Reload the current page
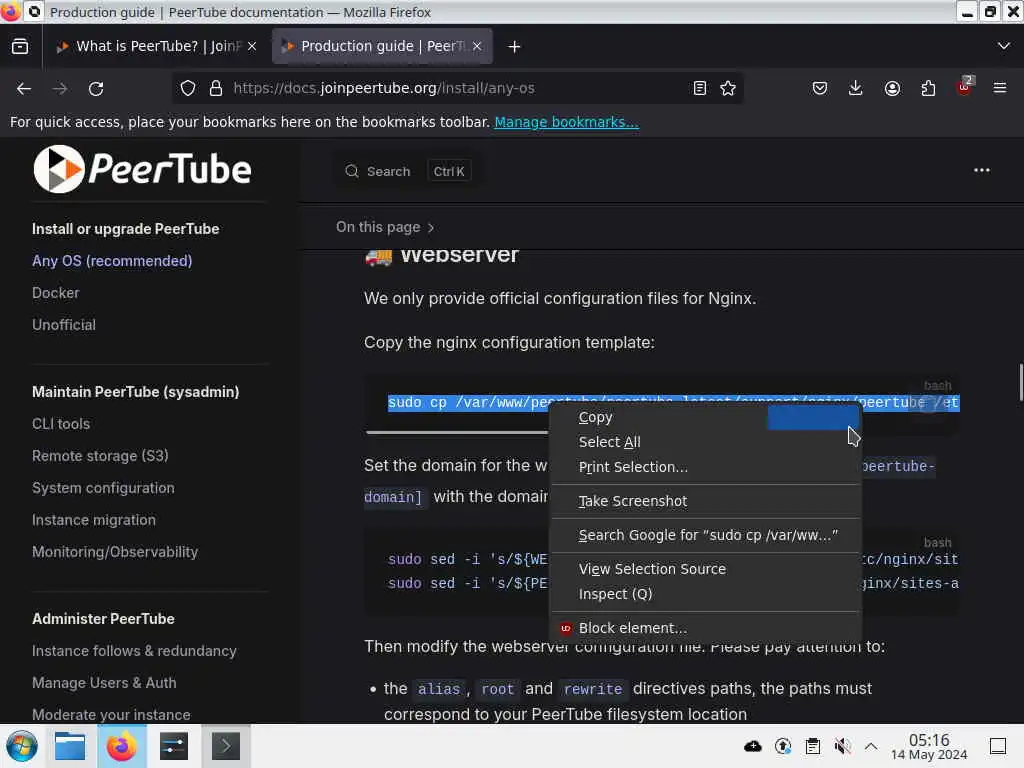1024x768 pixels. [96, 88]
